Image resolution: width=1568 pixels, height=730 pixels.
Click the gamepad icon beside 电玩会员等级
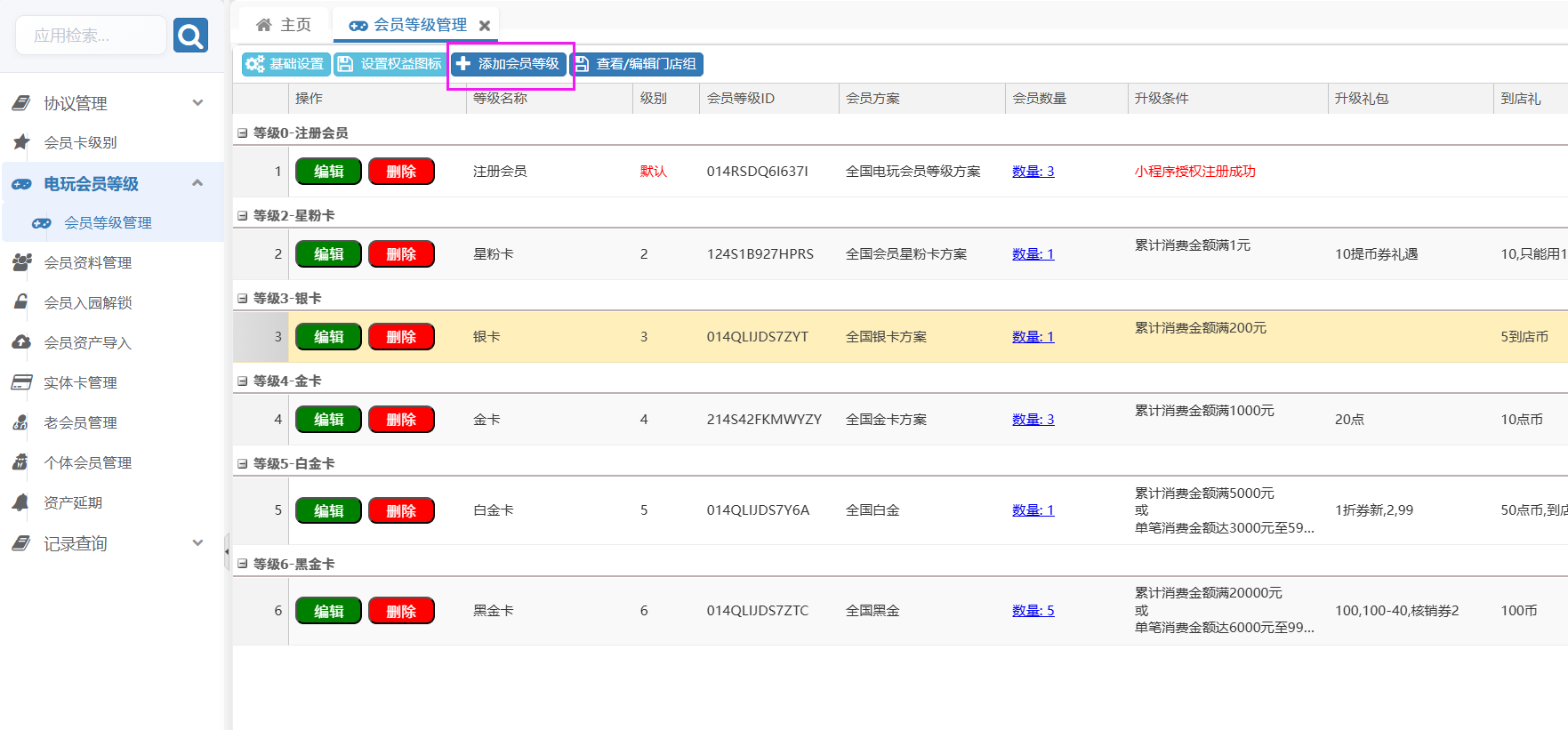click(x=21, y=184)
